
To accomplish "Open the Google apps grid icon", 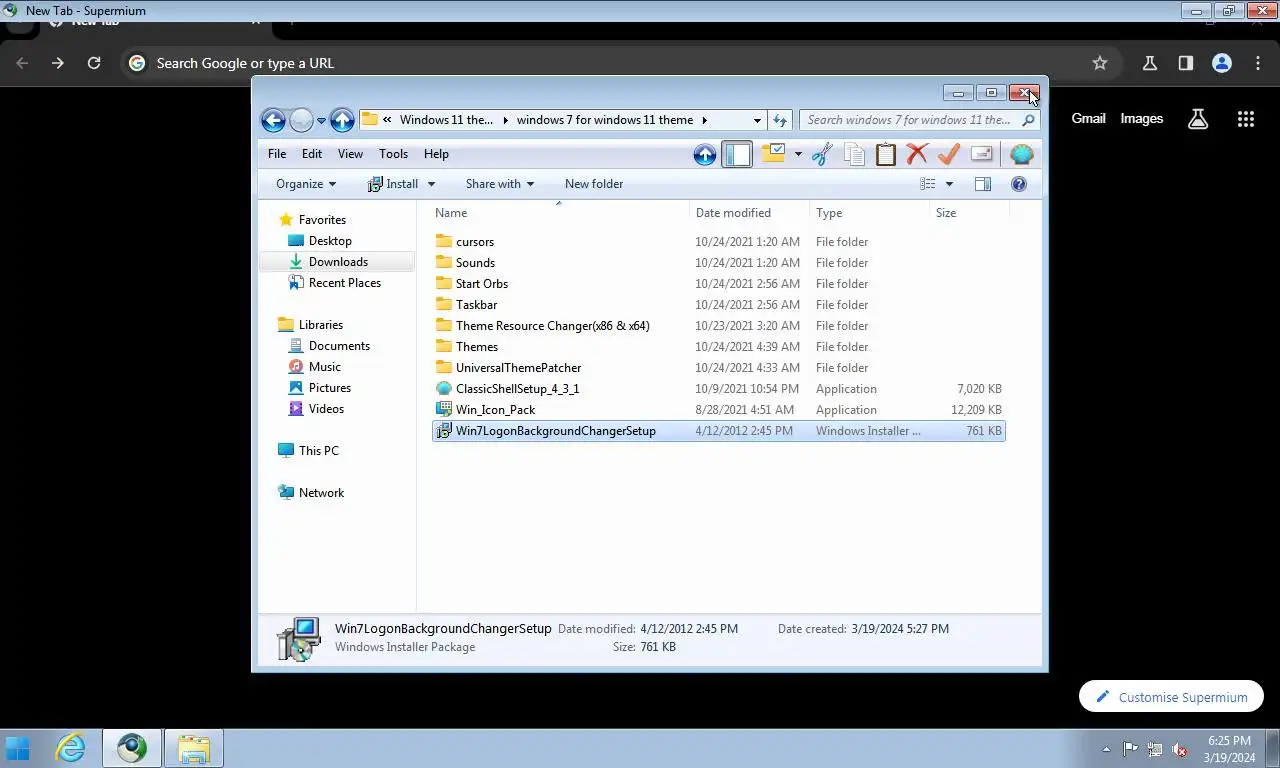I will (1245, 119).
